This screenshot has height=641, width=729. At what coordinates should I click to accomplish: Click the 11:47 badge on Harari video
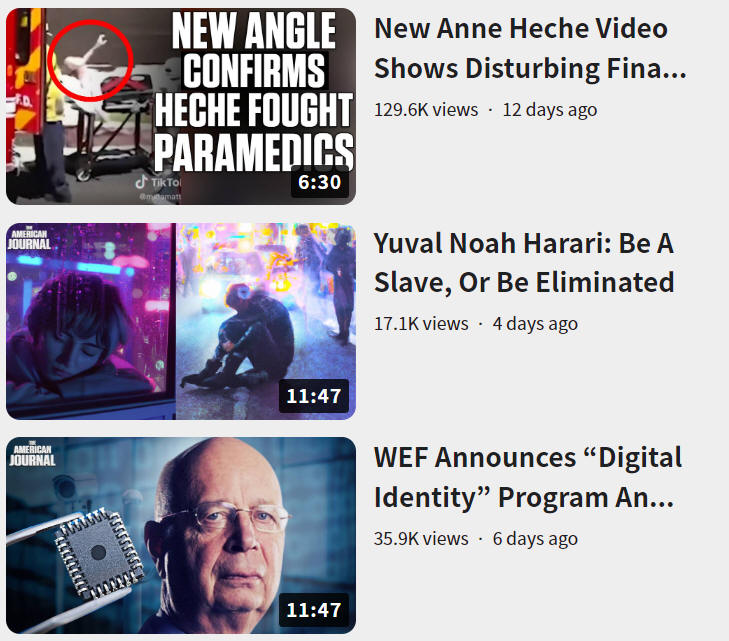tap(314, 396)
